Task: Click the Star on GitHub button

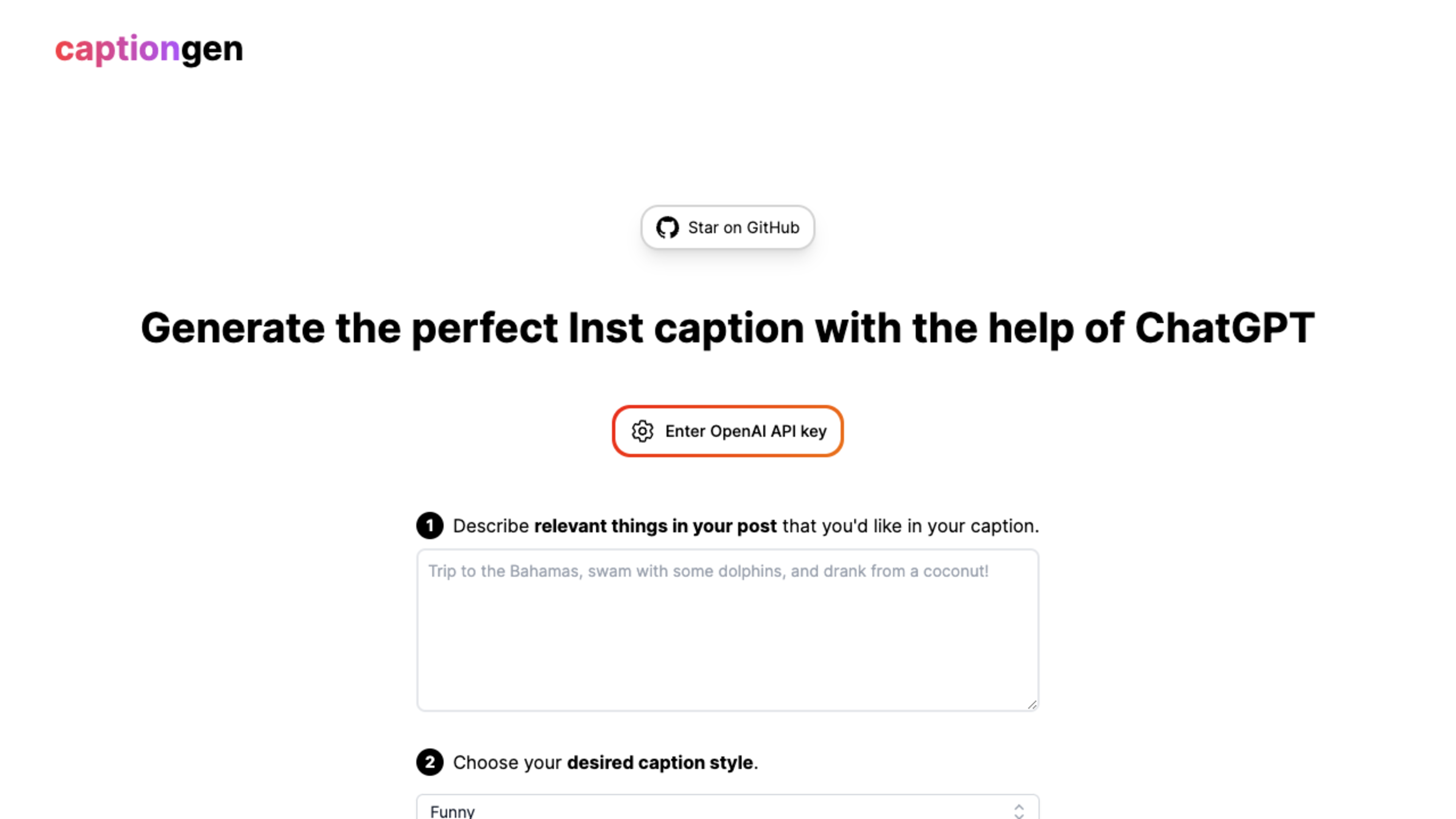Action: (x=728, y=228)
